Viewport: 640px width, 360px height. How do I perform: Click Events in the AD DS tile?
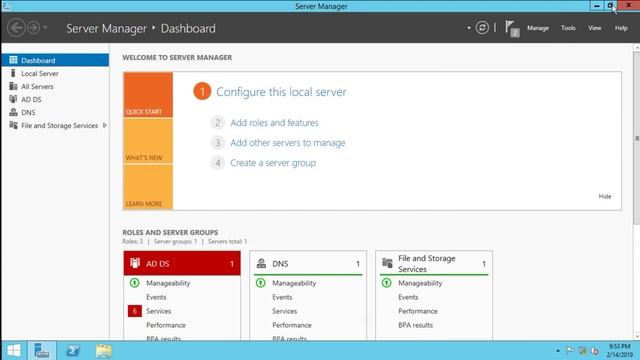(x=156, y=297)
